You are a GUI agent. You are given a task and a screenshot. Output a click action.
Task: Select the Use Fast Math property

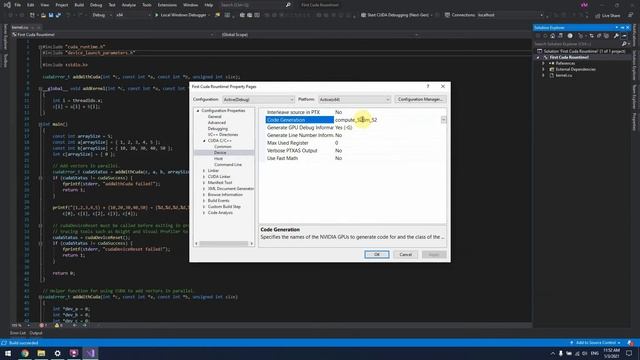click(282, 158)
